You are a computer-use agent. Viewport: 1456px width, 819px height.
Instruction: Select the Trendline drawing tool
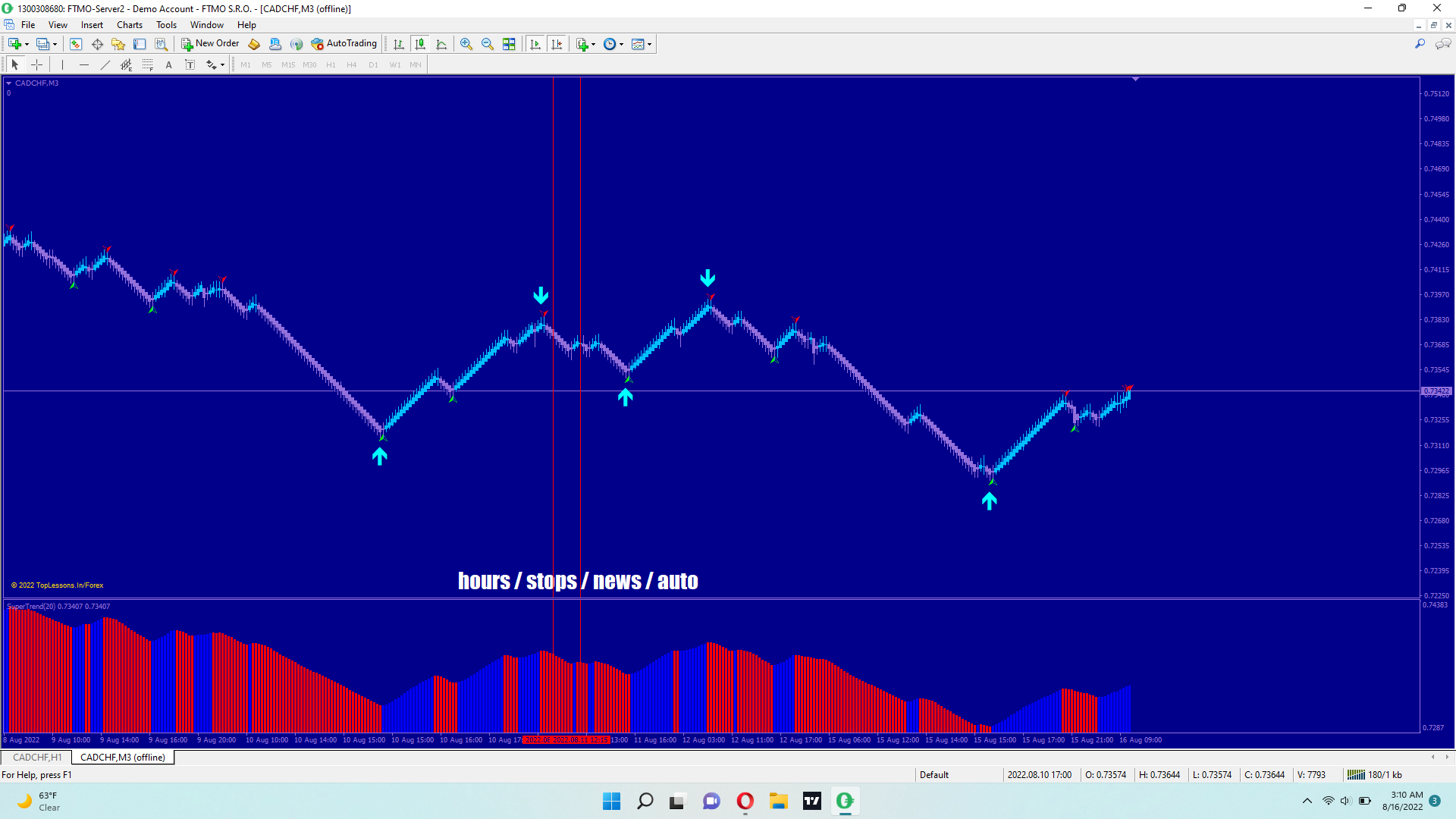coord(105,64)
